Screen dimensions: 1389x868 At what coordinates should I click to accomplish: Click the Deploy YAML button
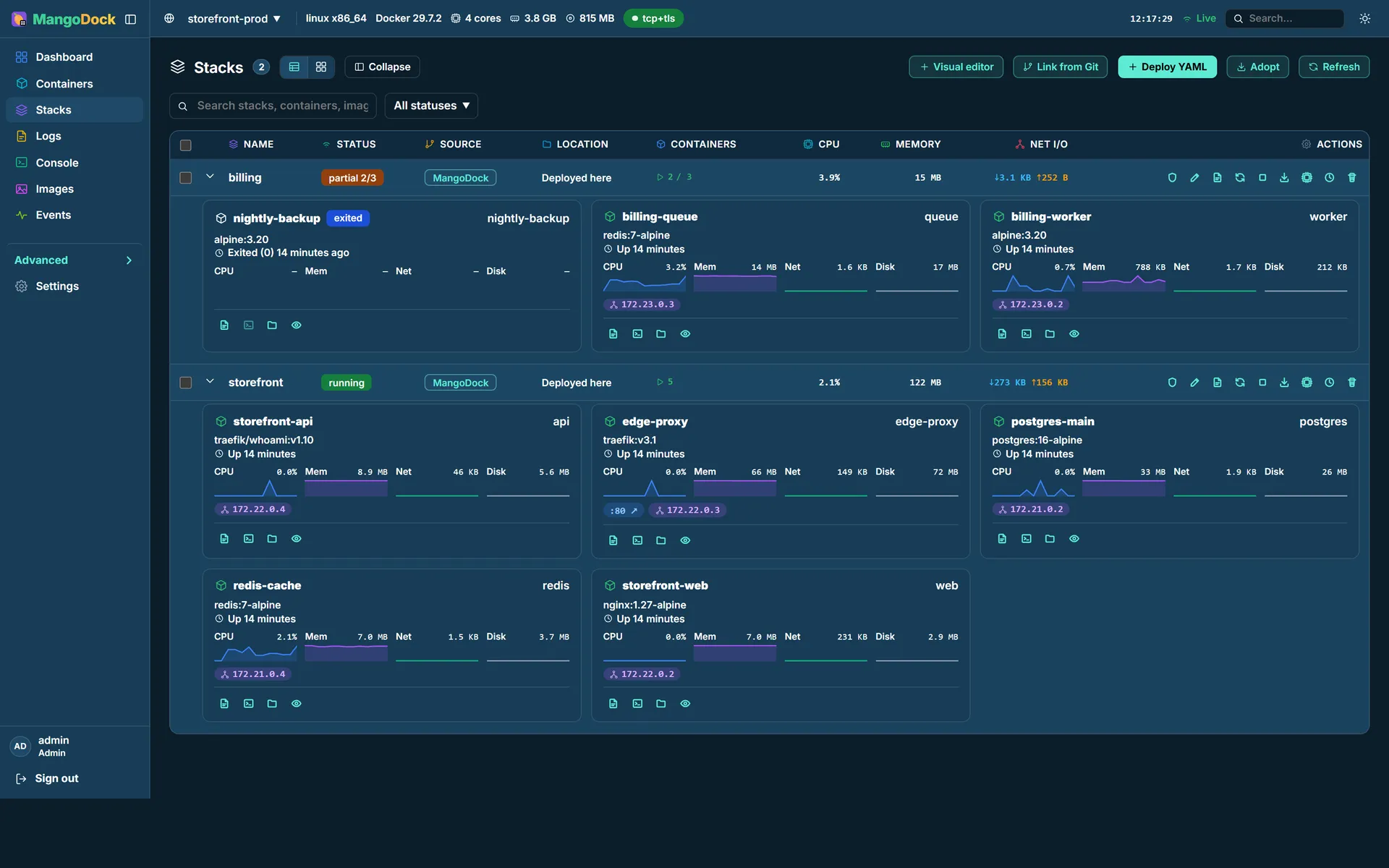(x=1167, y=67)
